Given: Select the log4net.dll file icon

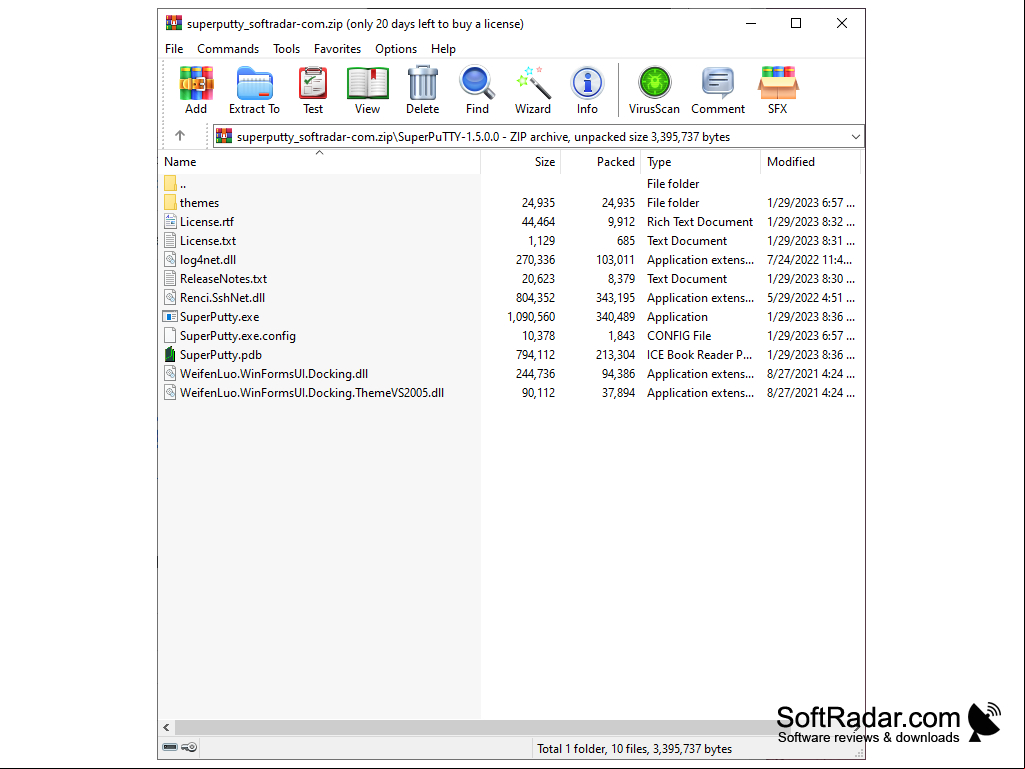Looking at the screenshot, I should tap(170, 259).
